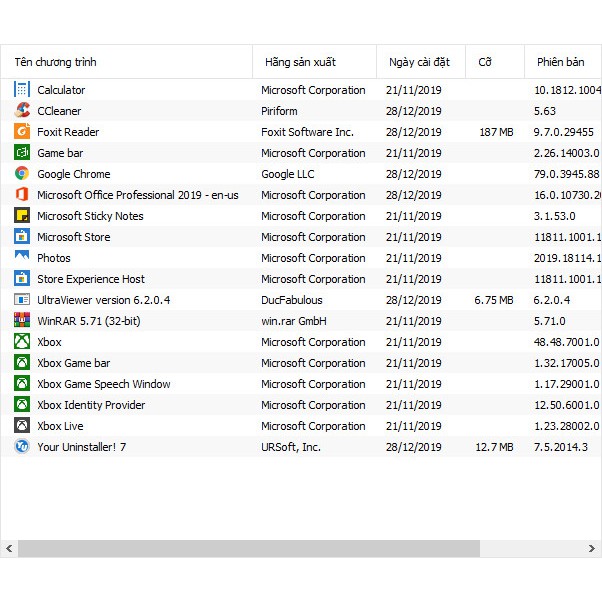
Task: Select the Xbox Identity Provider entry
Action: tap(91, 405)
